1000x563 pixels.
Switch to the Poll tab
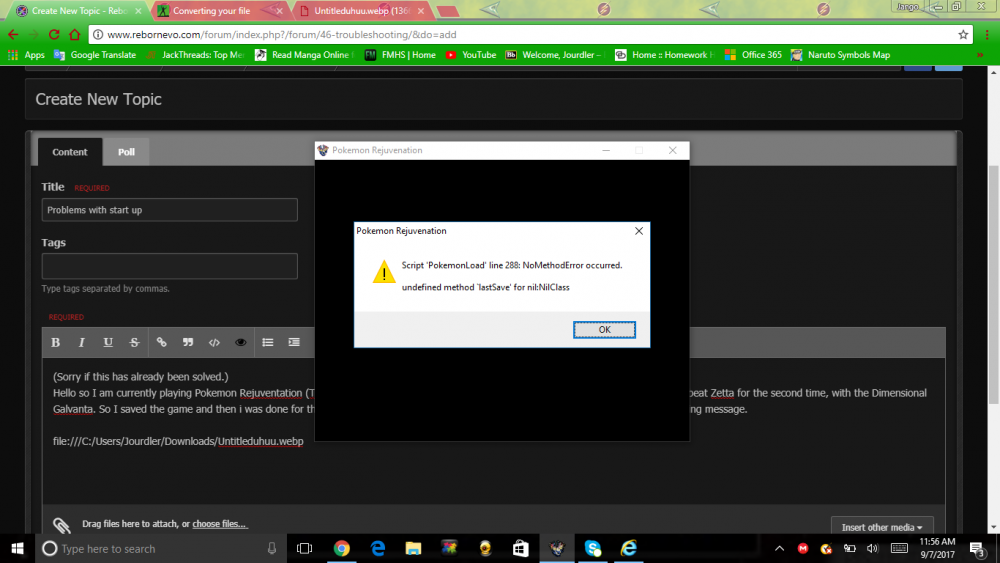pos(126,152)
